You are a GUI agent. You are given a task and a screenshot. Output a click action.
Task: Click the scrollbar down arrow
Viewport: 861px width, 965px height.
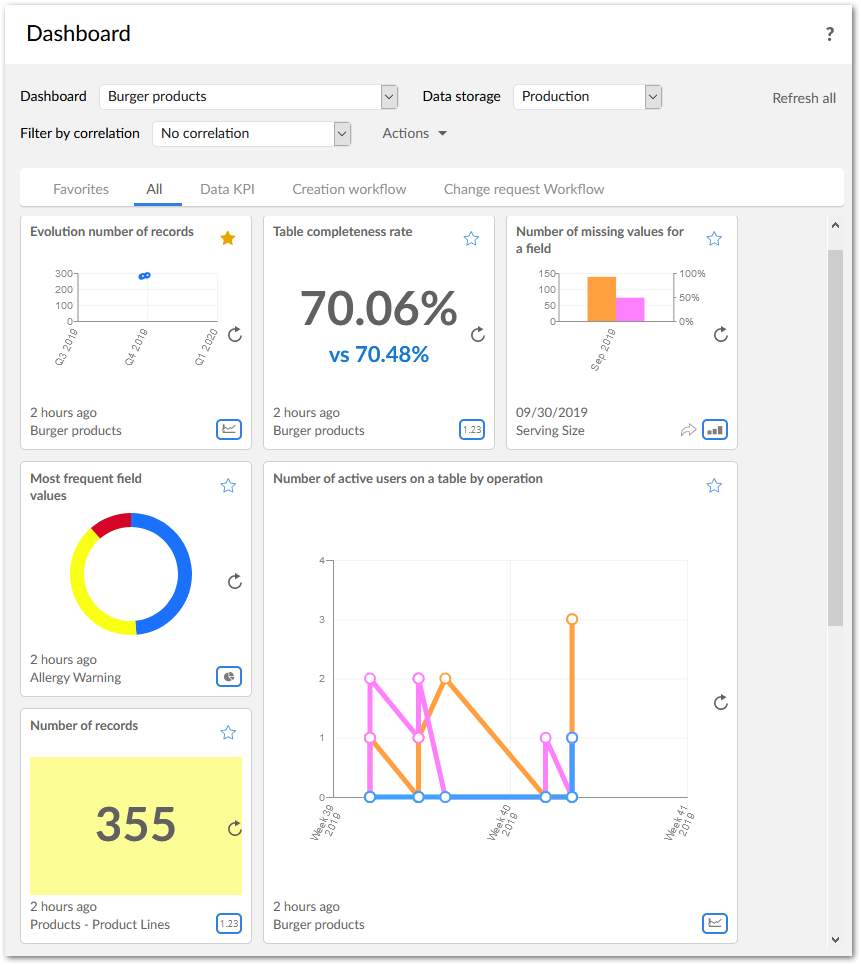[836, 940]
